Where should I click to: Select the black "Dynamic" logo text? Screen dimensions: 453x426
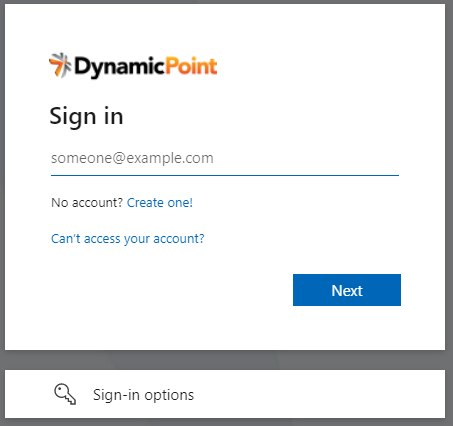(119, 67)
